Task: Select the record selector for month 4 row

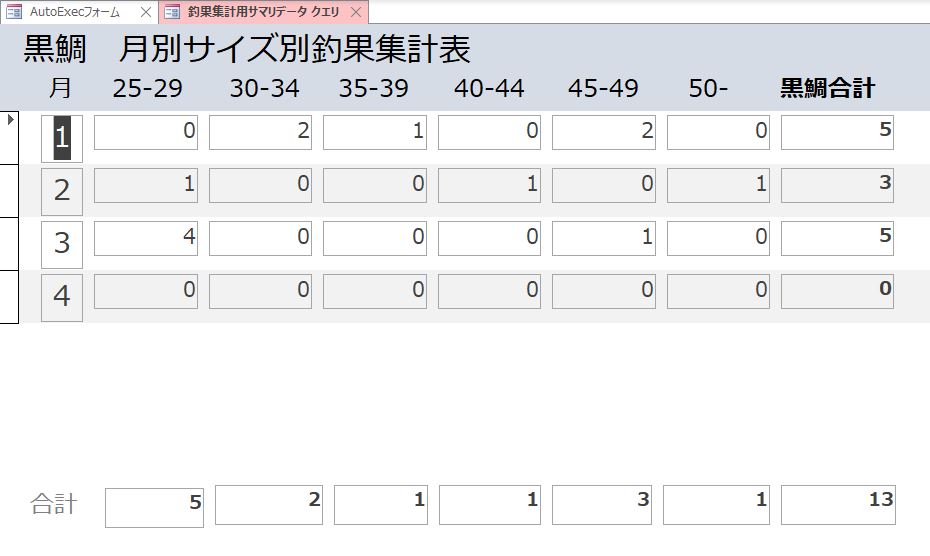Action: [9, 297]
